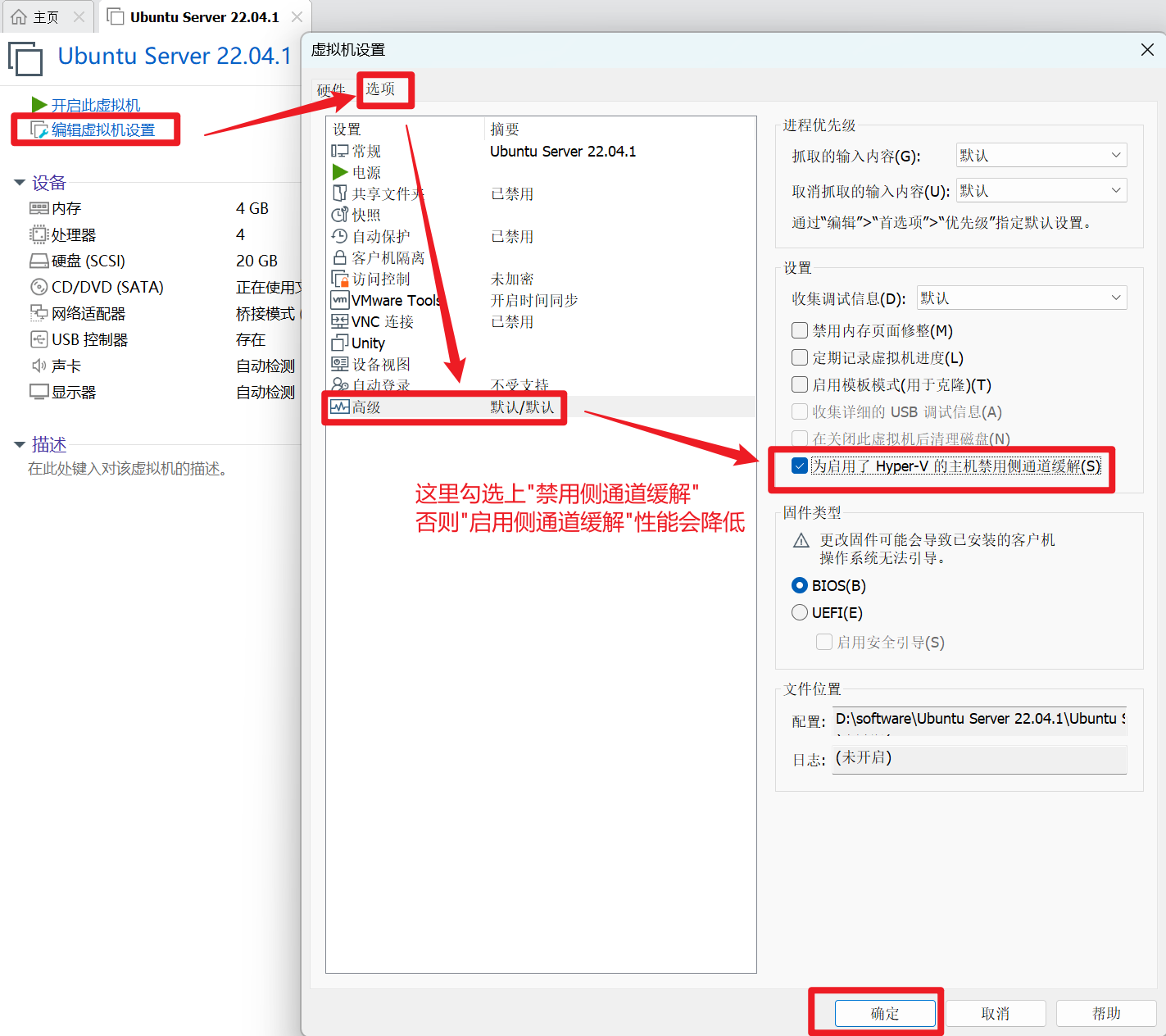
Task: Open the 主页 tab
Action: [x=46, y=17]
